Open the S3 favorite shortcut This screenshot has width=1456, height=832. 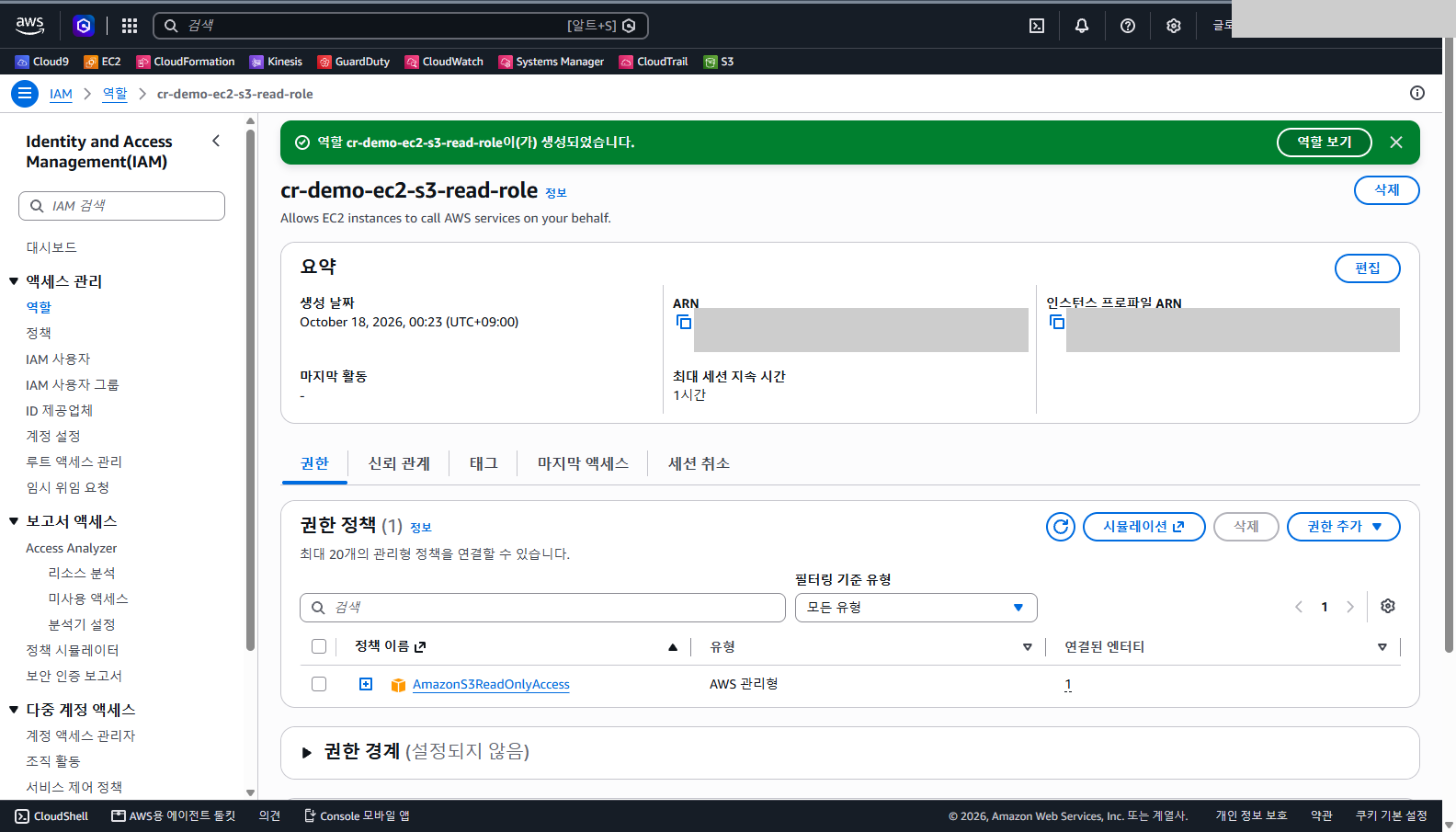coord(719,62)
